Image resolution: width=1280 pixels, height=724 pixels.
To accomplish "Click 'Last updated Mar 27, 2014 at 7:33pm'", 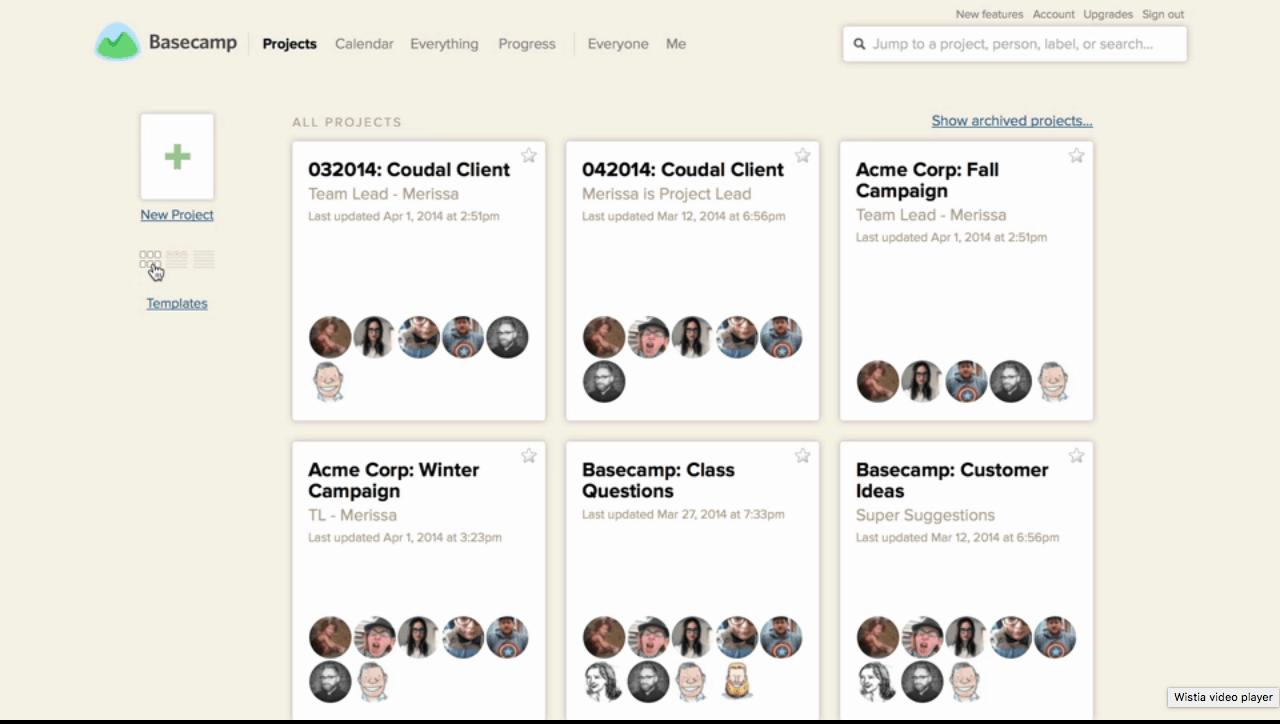I will [683, 514].
